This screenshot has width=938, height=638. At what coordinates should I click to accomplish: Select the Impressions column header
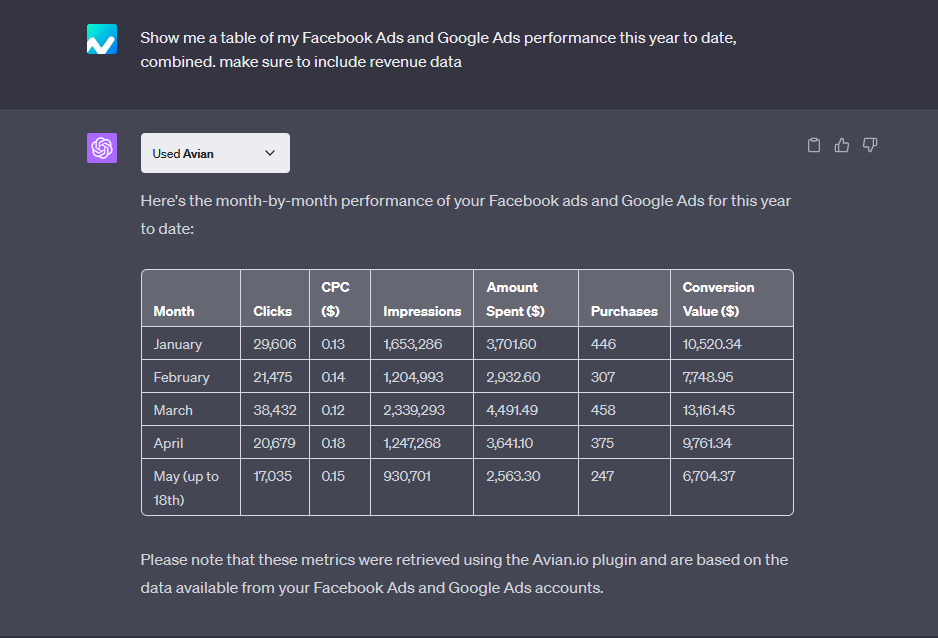click(422, 312)
